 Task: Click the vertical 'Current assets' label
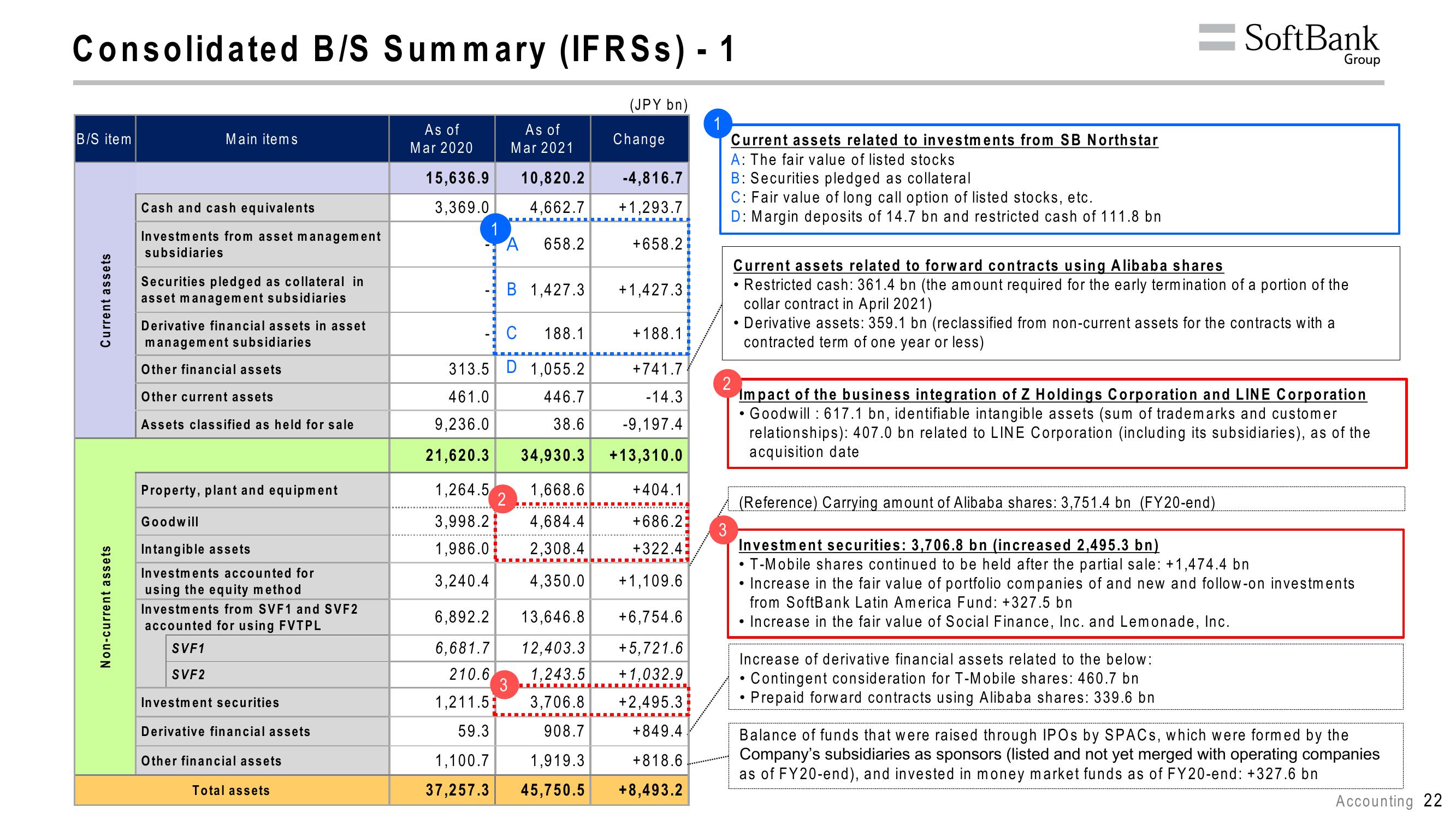(x=106, y=300)
